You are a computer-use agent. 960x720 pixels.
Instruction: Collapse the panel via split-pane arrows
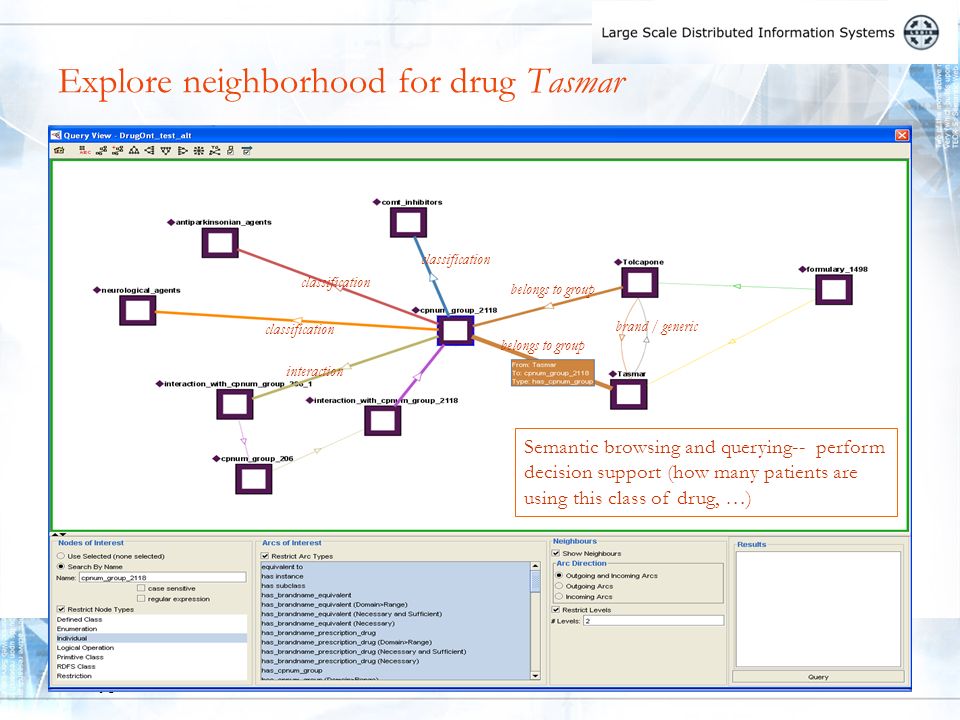click(59, 534)
